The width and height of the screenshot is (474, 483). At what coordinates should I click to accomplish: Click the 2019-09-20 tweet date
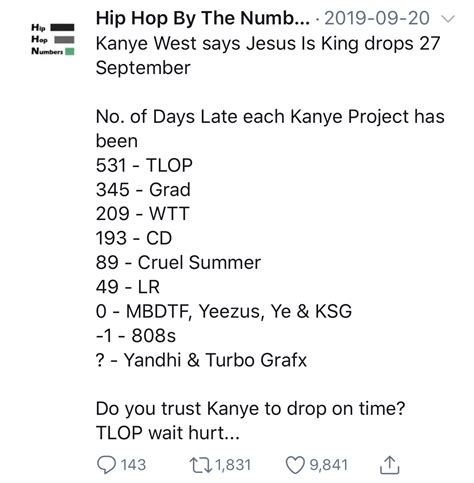point(377,18)
